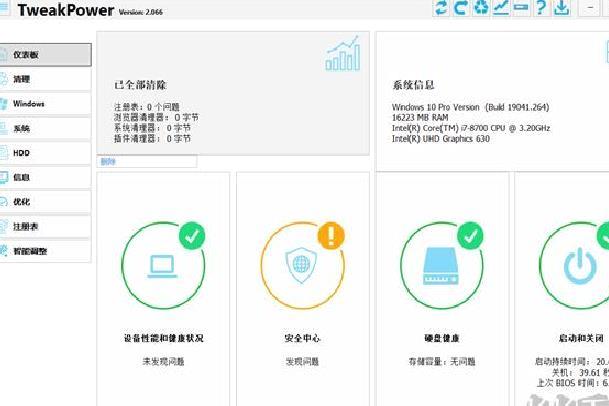The image size is (609, 406).
Task: Click the 浏览器清理器: 0 字节 line
Action: (x=156, y=117)
